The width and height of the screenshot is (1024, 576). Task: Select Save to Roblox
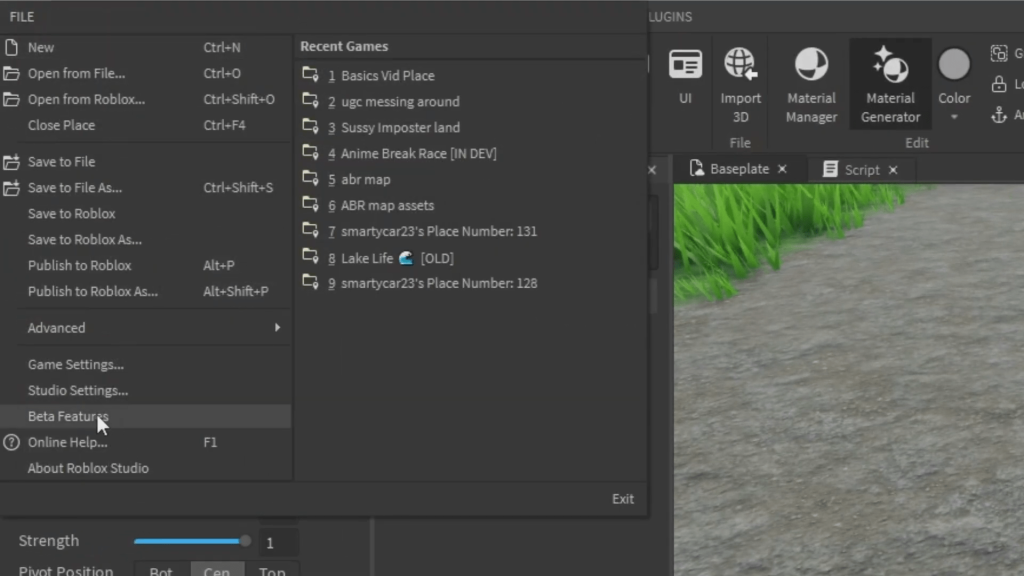coord(71,214)
